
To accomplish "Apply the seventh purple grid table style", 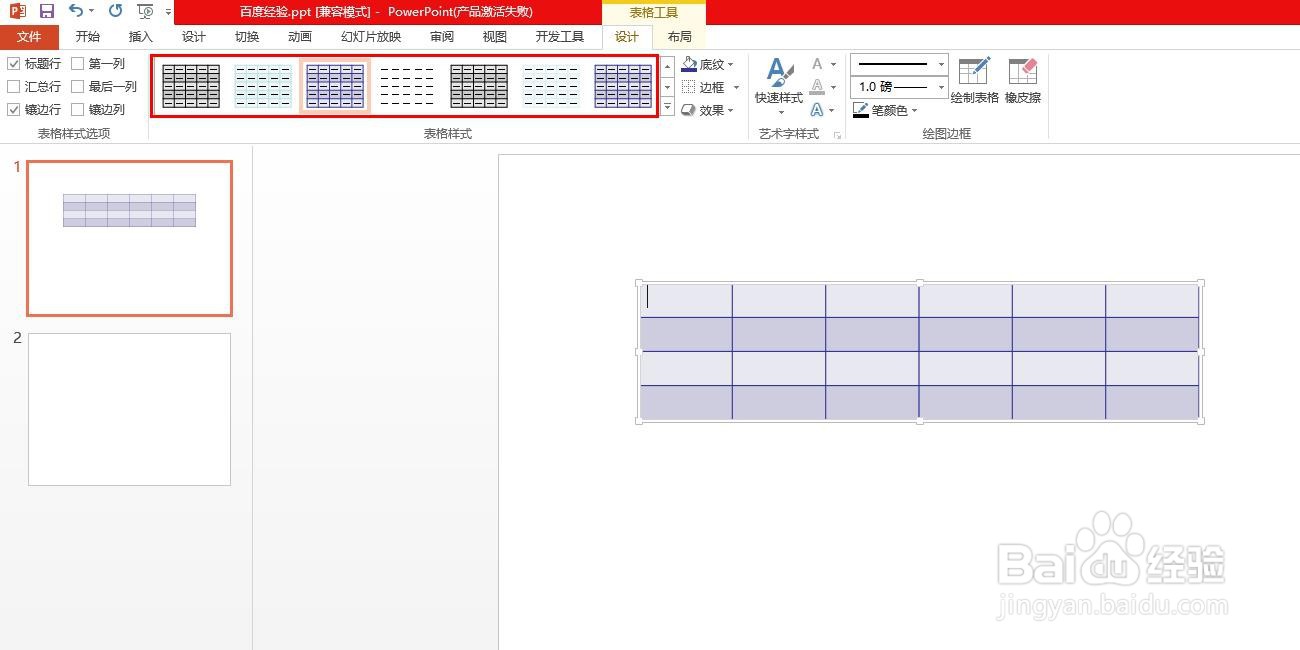I will pyautogui.click(x=623, y=87).
